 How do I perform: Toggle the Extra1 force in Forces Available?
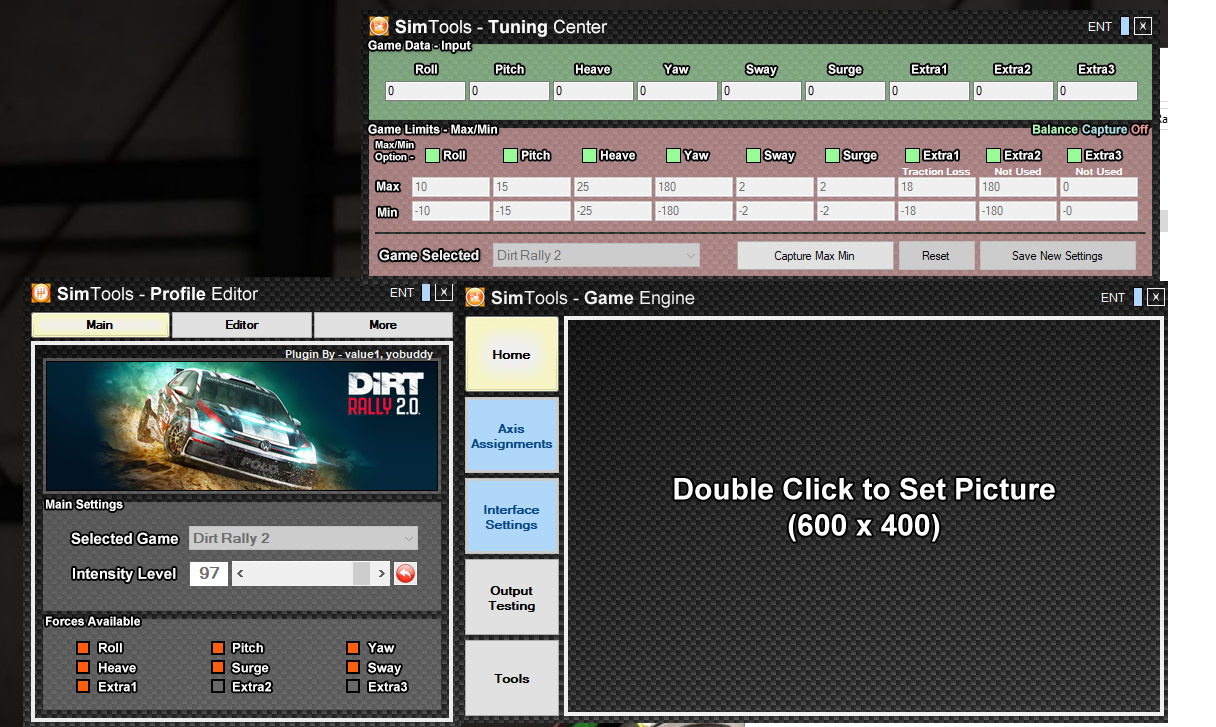(x=83, y=686)
